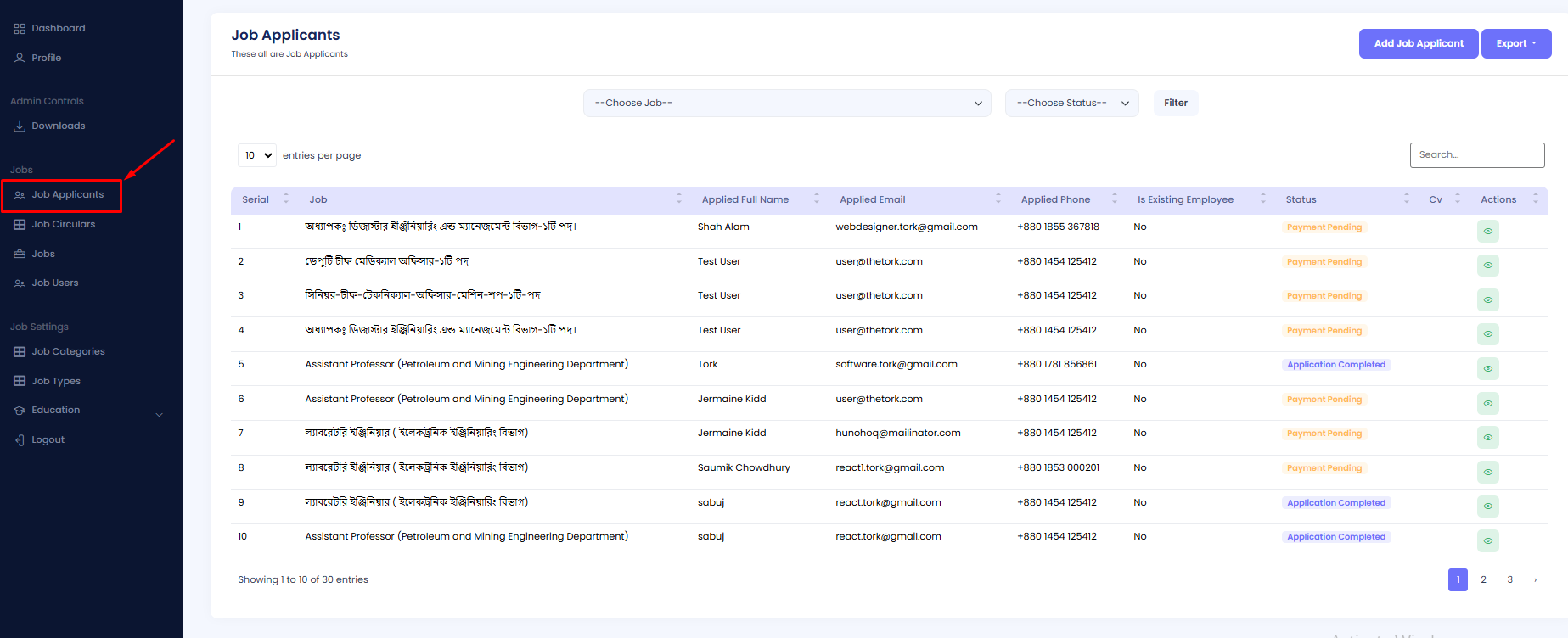Focus the table Search field
The image size is (1568, 638).
point(1476,155)
